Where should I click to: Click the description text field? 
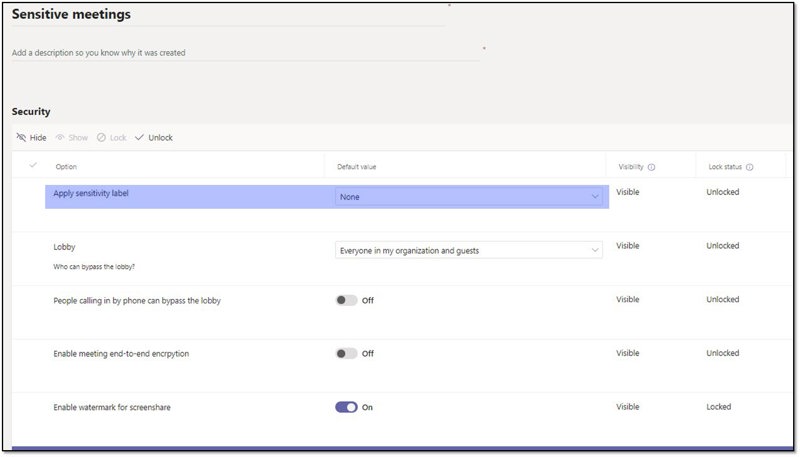245,53
